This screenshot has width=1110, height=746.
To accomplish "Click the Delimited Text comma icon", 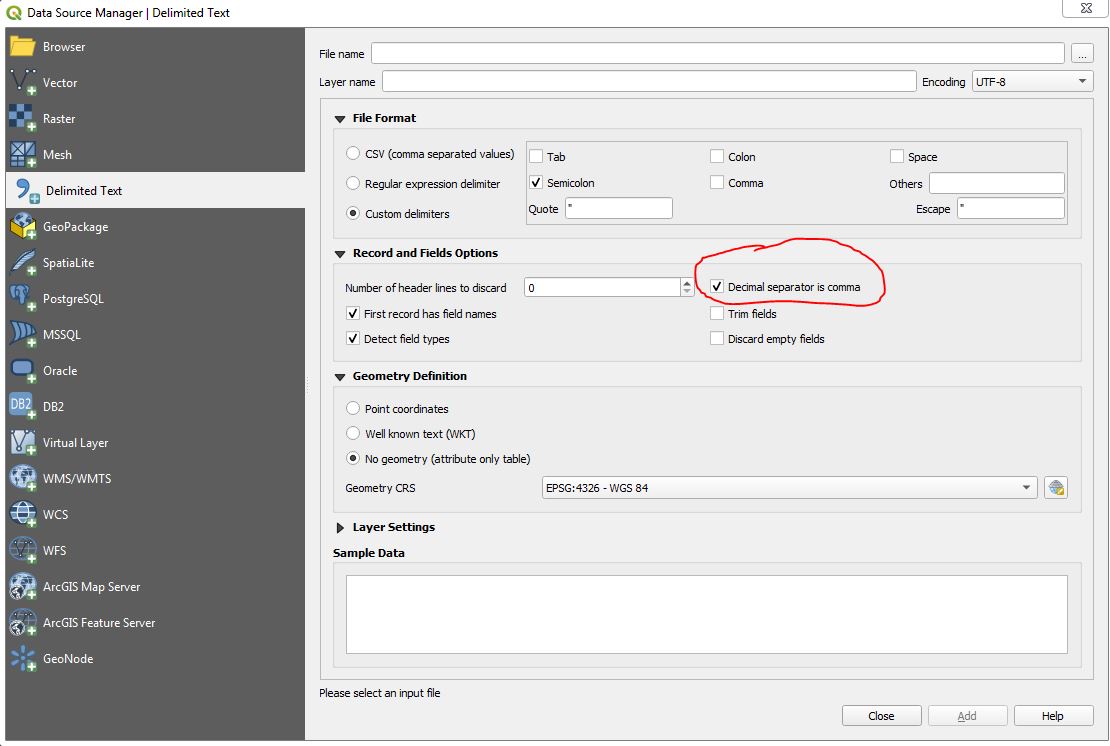I will pyautogui.click(x=27, y=190).
